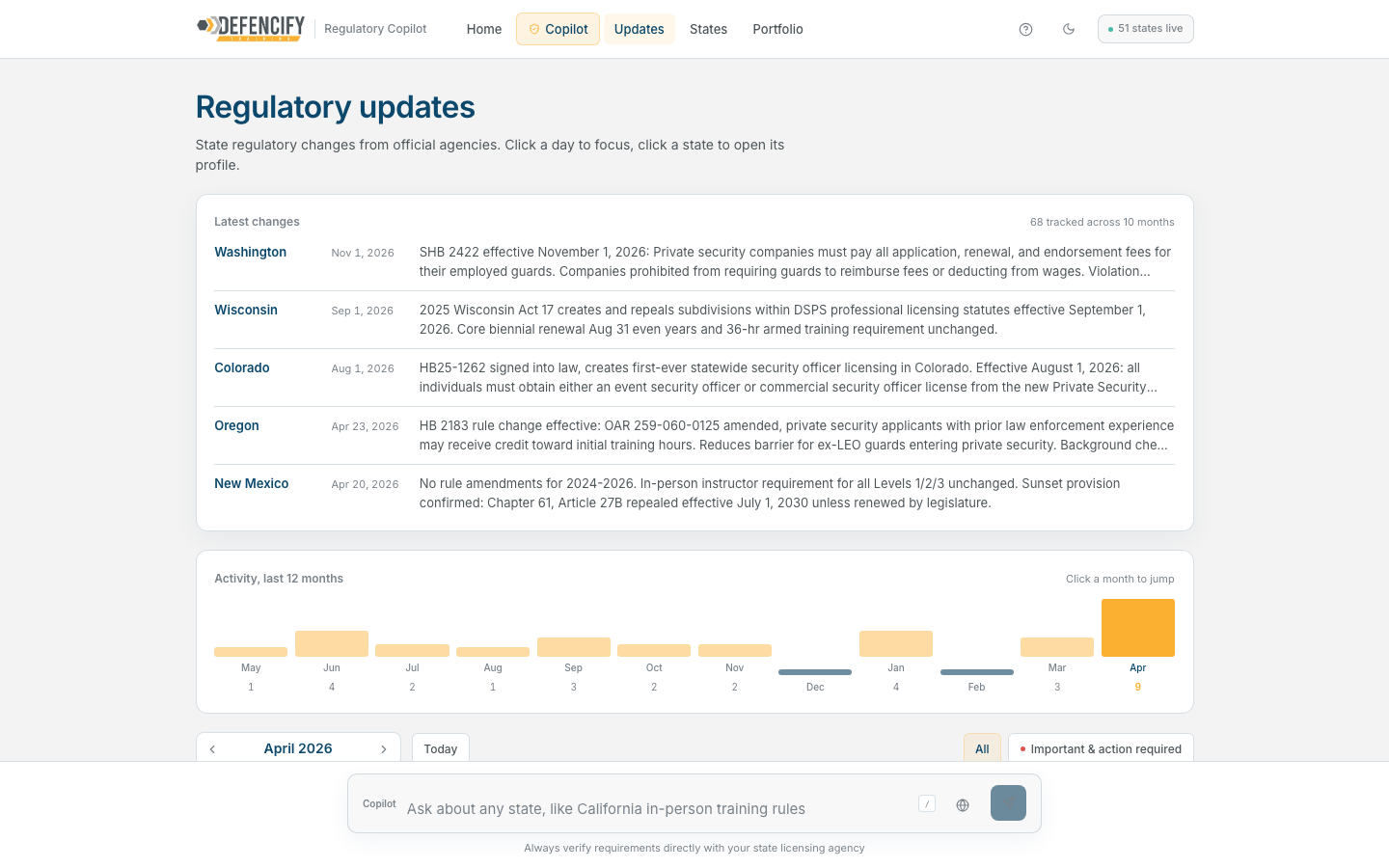Click the Sep 1, 2026 date
This screenshot has width=1389, height=868.
(363, 311)
